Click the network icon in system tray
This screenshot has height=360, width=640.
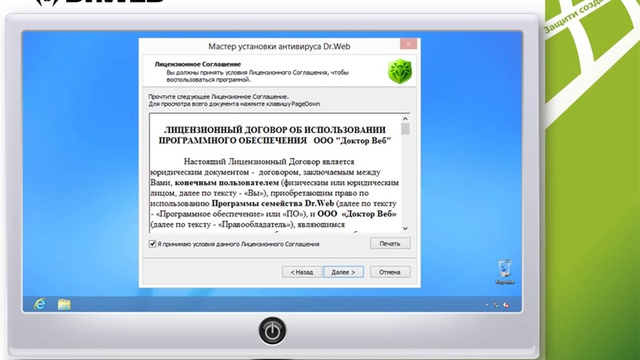496,305
